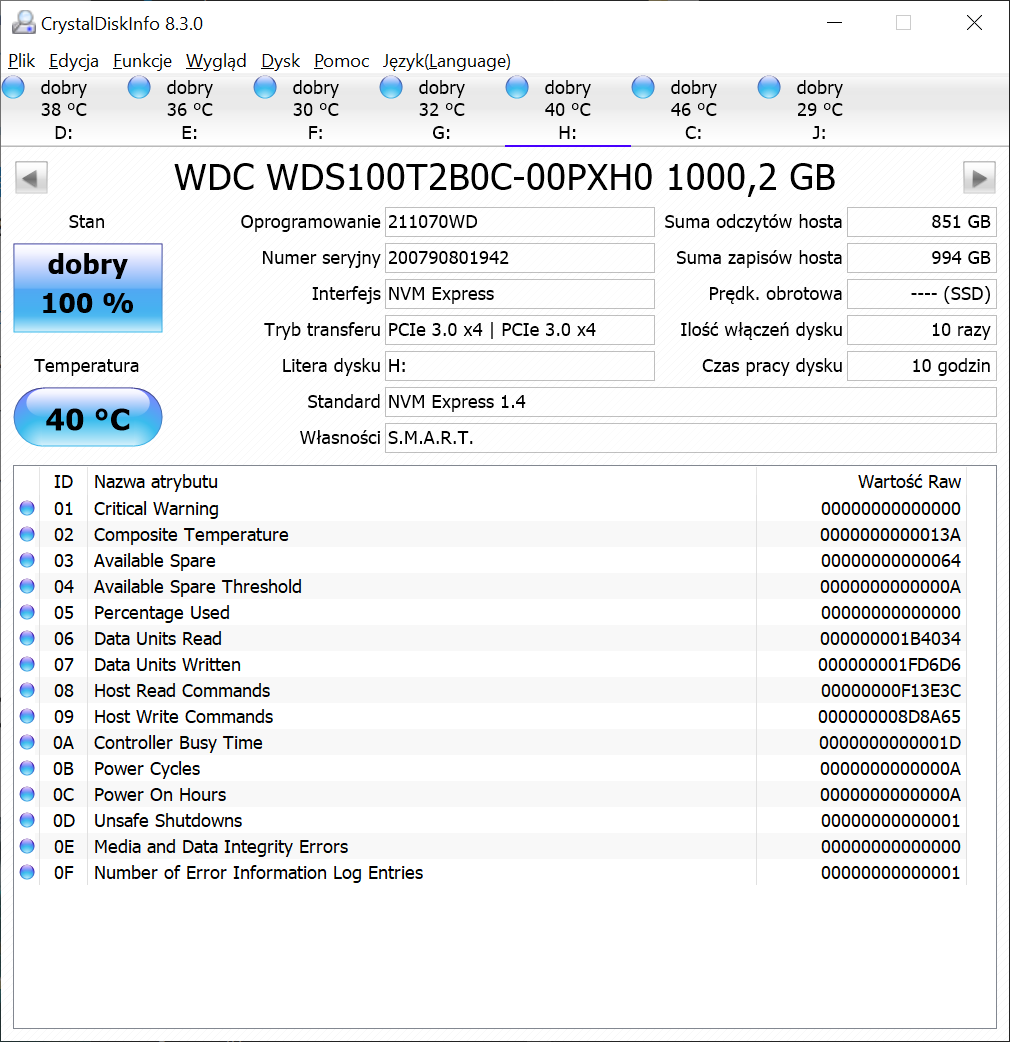Click the Wartość Raw column header
Viewport: 1010px width, 1042px height.
click(908, 482)
